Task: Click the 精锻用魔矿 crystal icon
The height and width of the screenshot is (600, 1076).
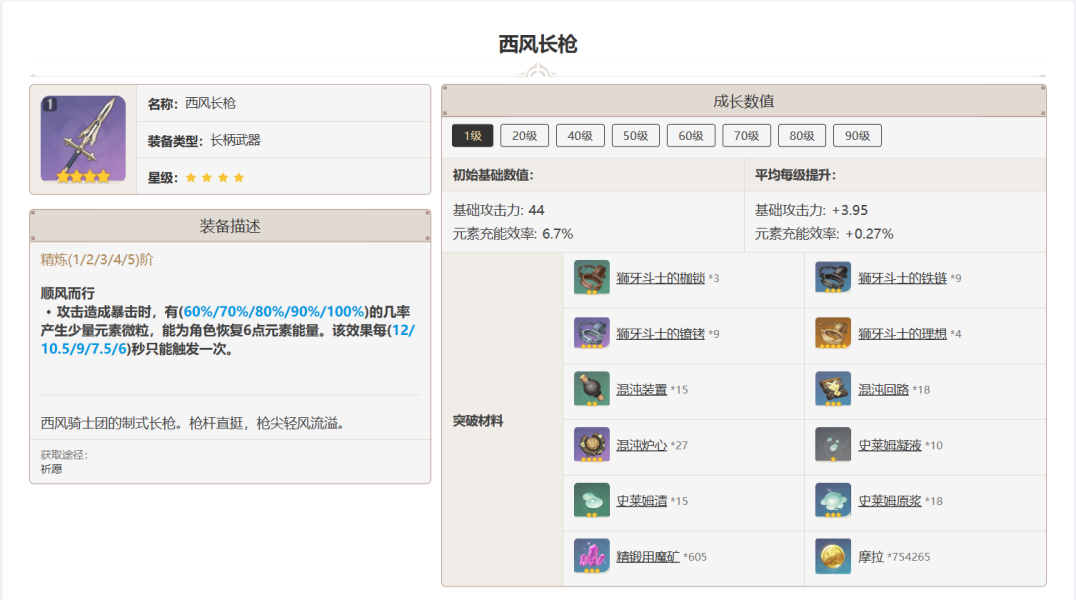Action: pyautogui.click(x=592, y=556)
